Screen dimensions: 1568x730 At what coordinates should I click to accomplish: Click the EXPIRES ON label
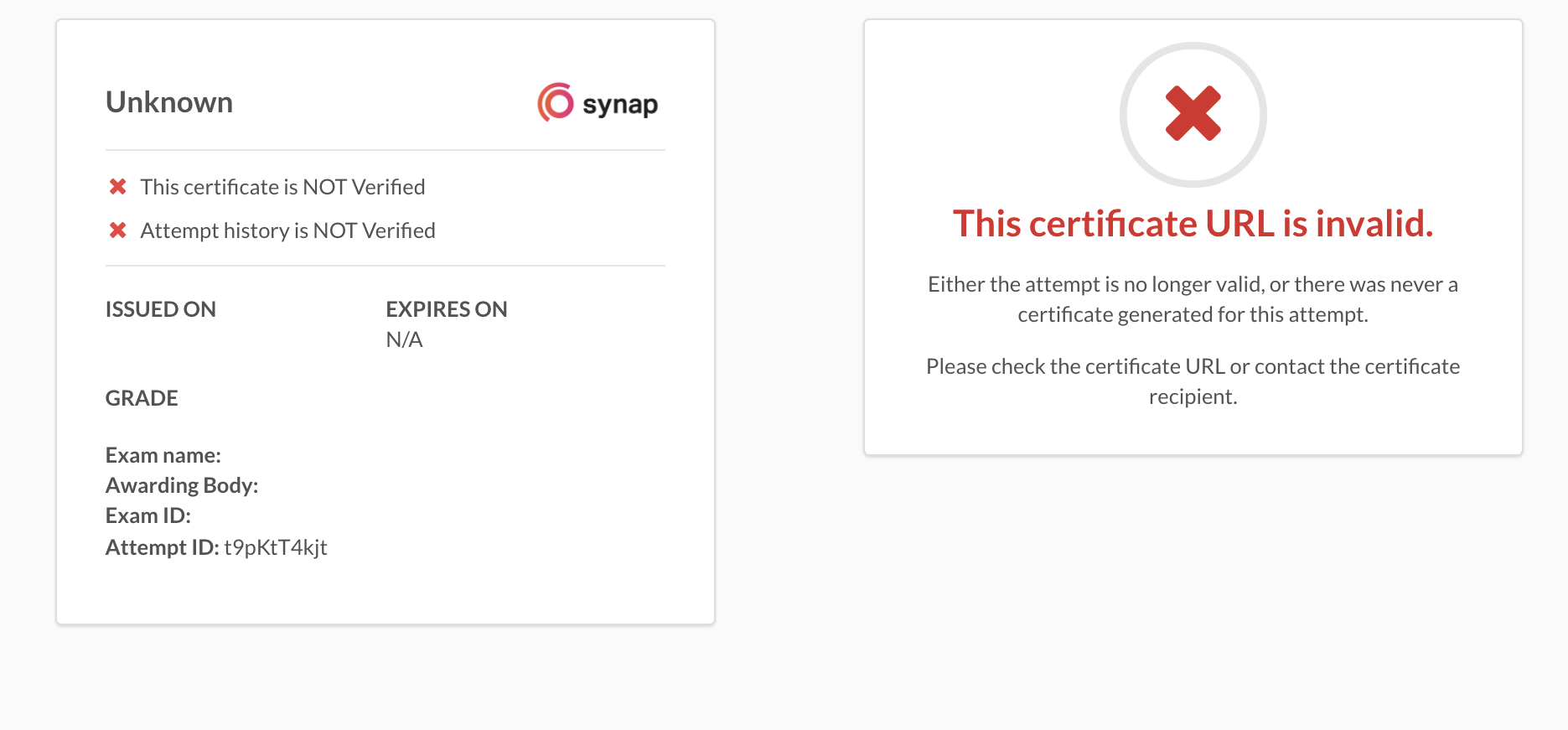point(447,309)
